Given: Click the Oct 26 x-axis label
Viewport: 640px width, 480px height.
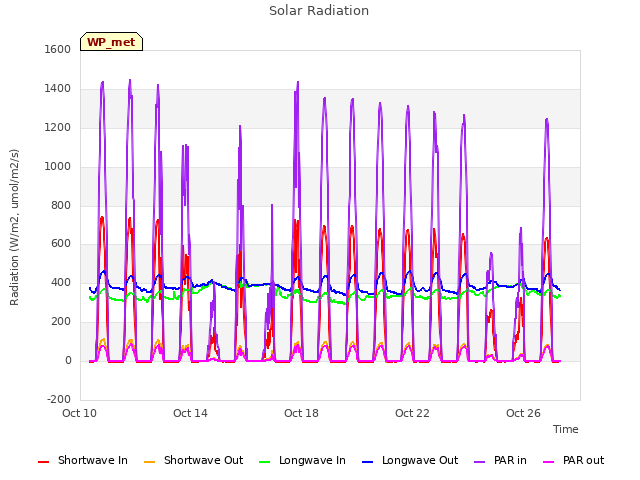Looking at the screenshot, I should click(x=523, y=413).
